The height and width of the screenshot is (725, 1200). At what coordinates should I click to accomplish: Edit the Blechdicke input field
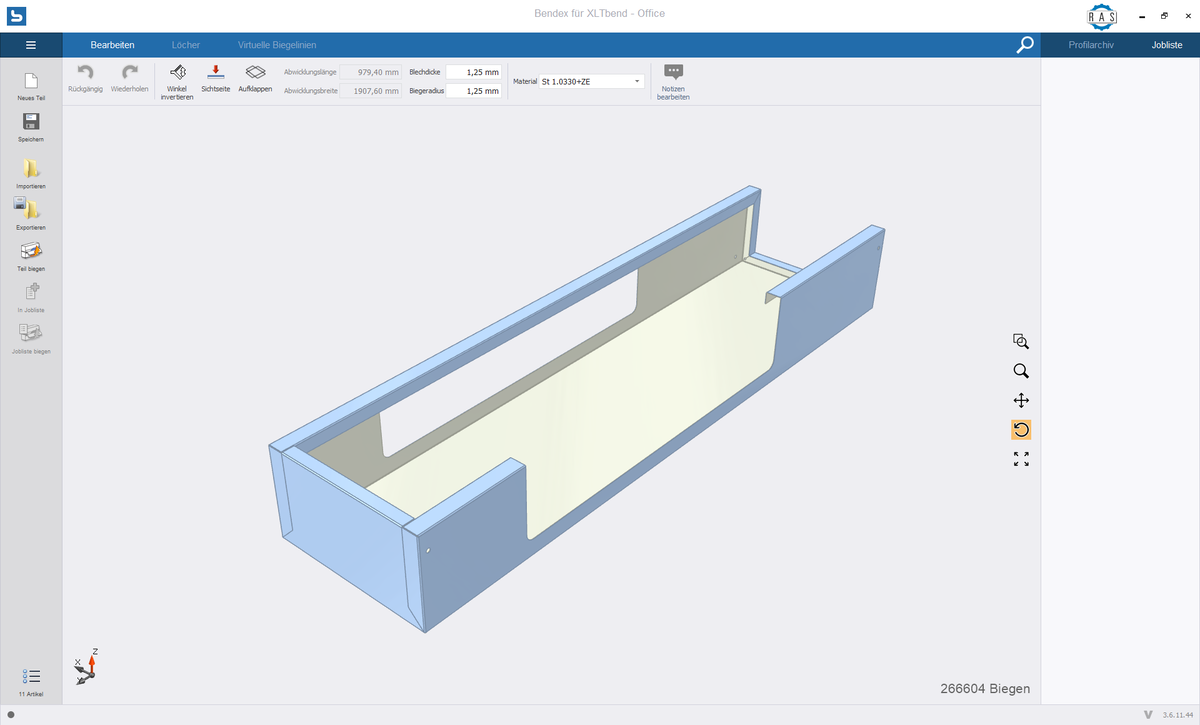coord(473,72)
